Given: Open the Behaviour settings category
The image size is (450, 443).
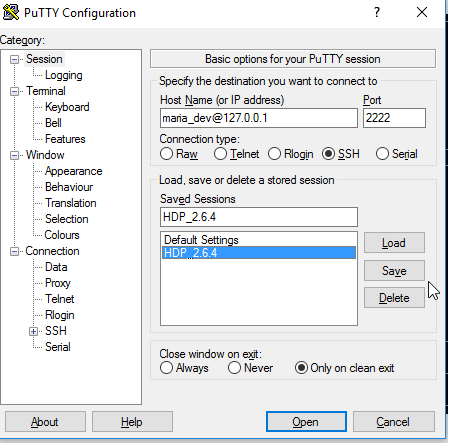Looking at the screenshot, I should 69,187.
